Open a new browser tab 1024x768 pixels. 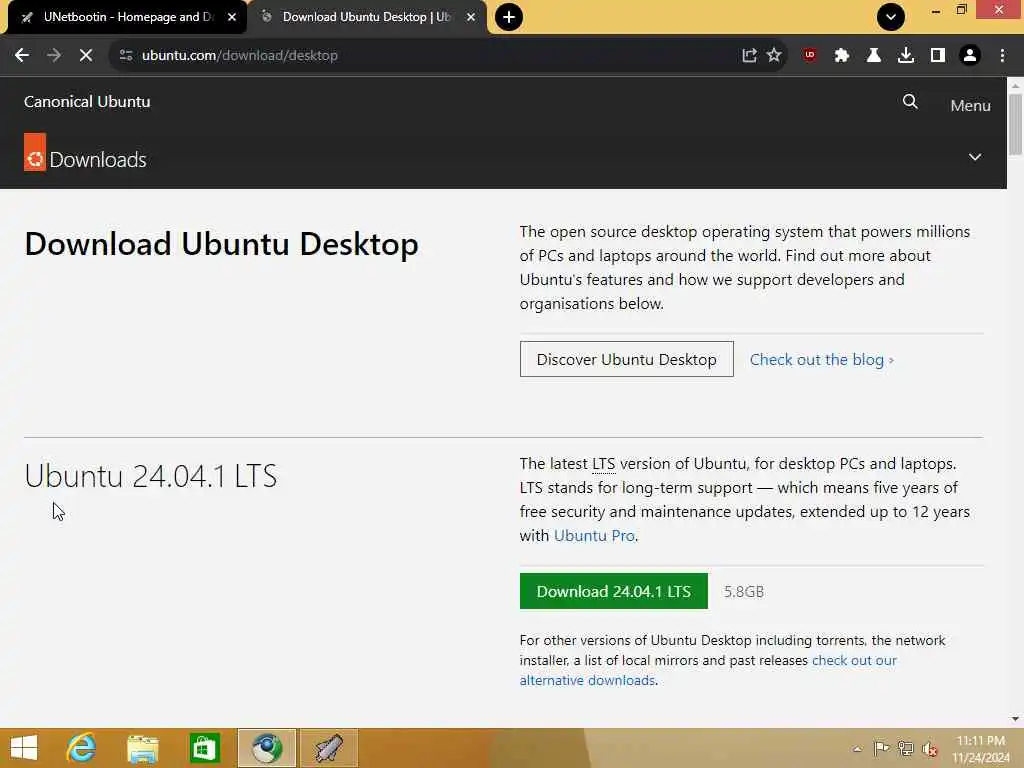(x=509, y=17)
